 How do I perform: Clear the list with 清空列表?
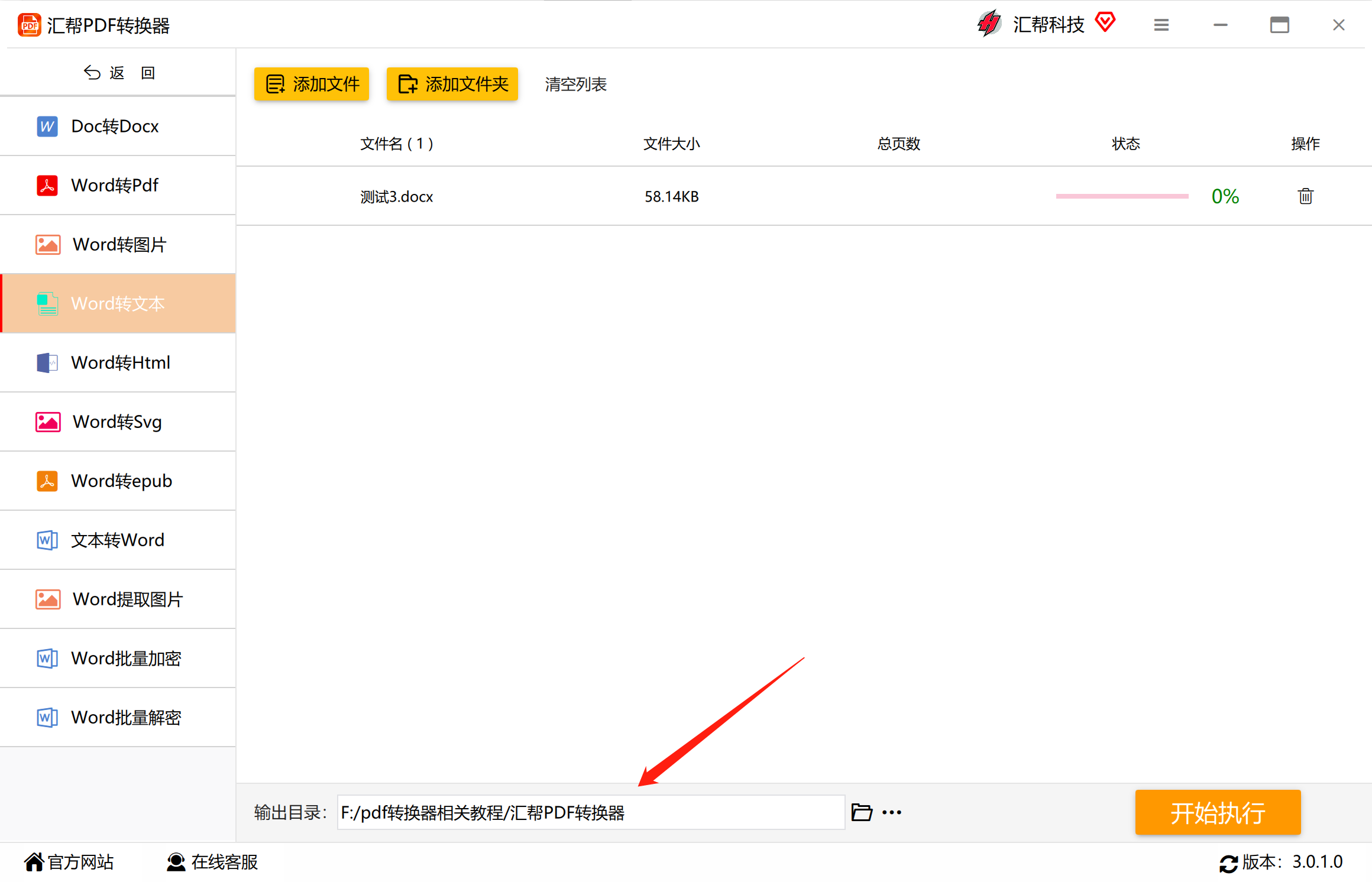576,84
